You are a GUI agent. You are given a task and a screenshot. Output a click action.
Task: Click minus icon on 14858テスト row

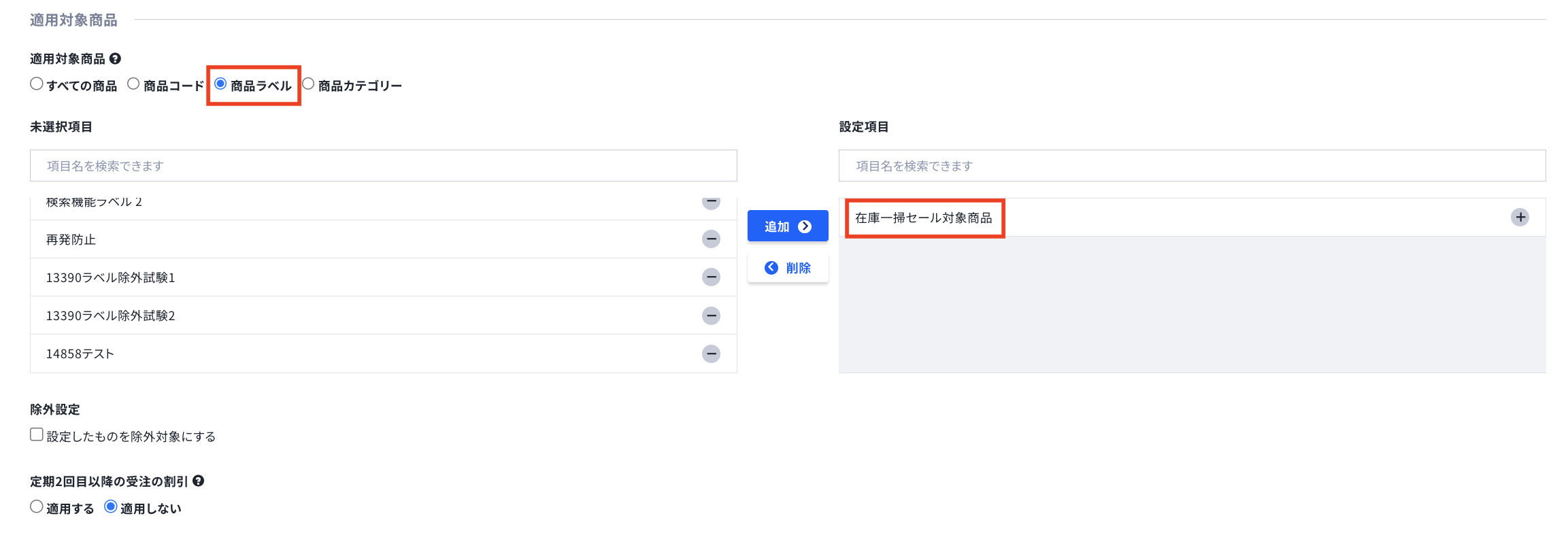pos(711,353)
